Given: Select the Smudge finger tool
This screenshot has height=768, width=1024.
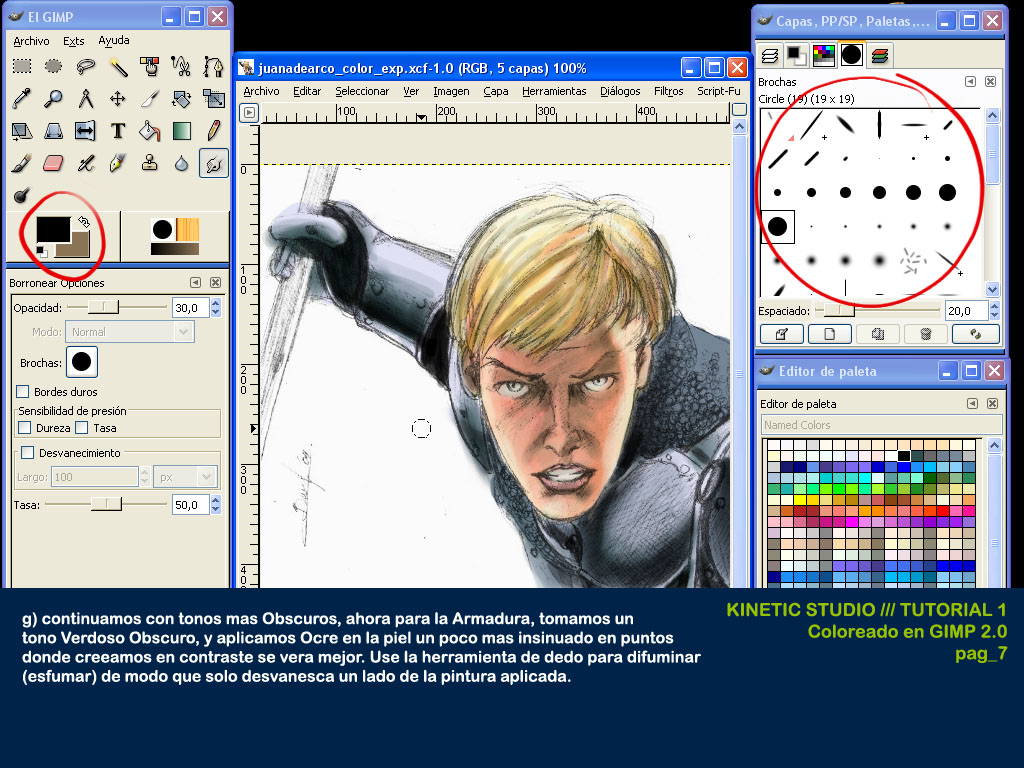Looking at the screenshot, I should pyautogui.click(x=213, y=163).
